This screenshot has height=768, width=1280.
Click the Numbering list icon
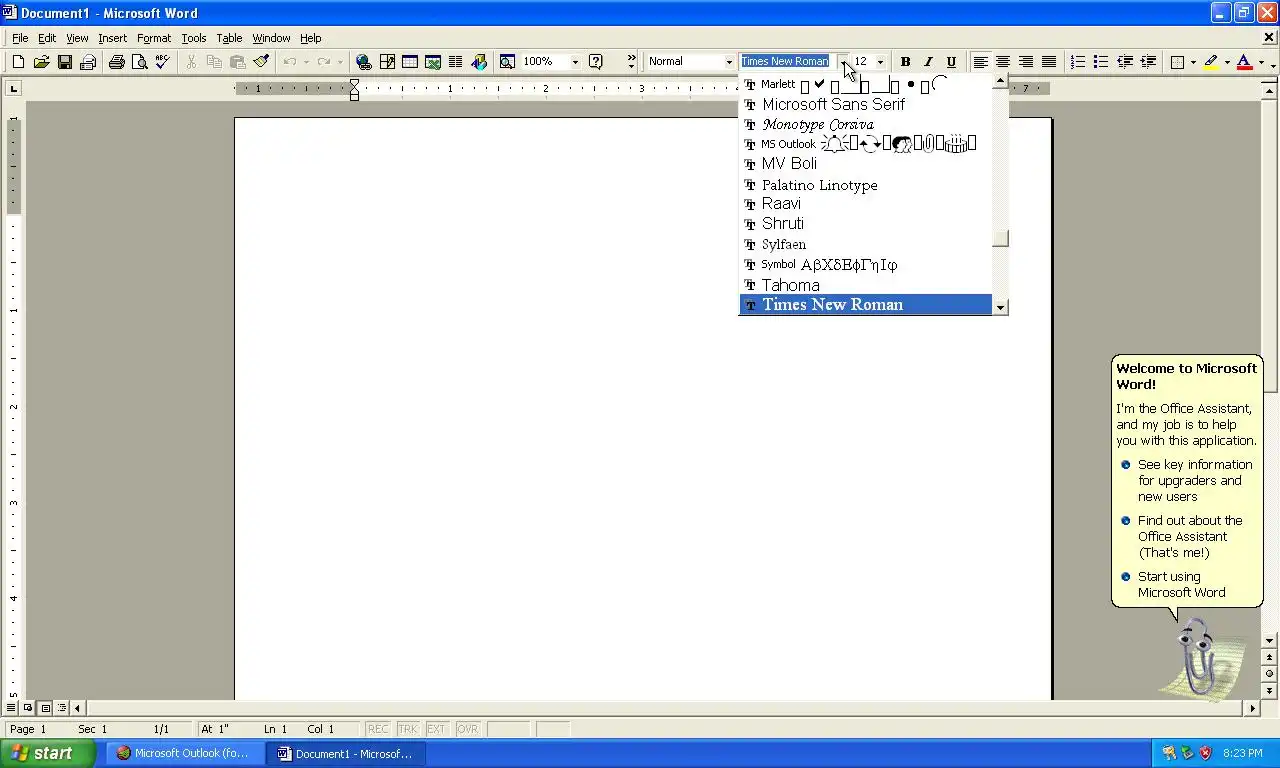tap(1078, 62)
